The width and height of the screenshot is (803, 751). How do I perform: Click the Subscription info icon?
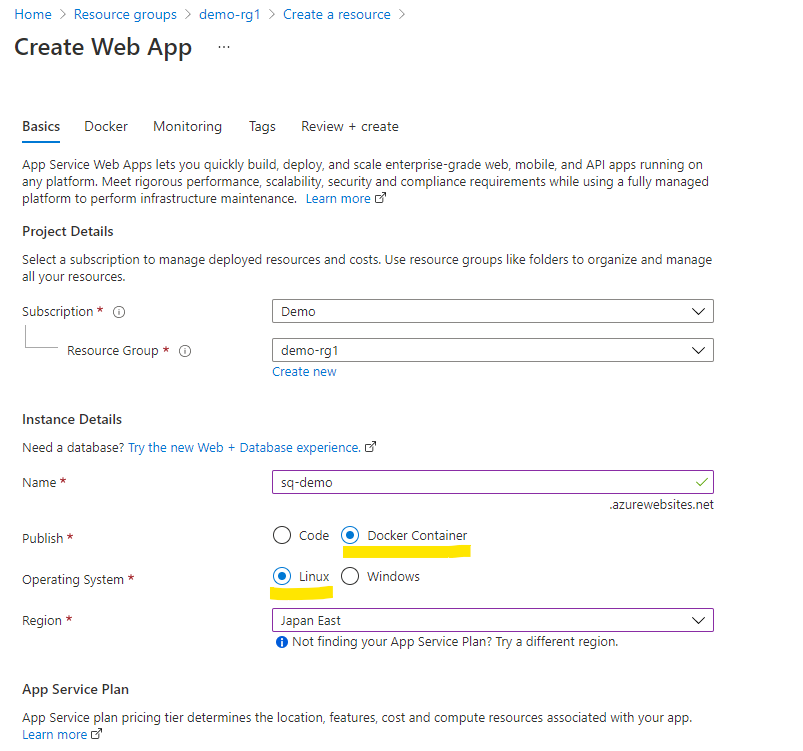click(x=119, y=312)
